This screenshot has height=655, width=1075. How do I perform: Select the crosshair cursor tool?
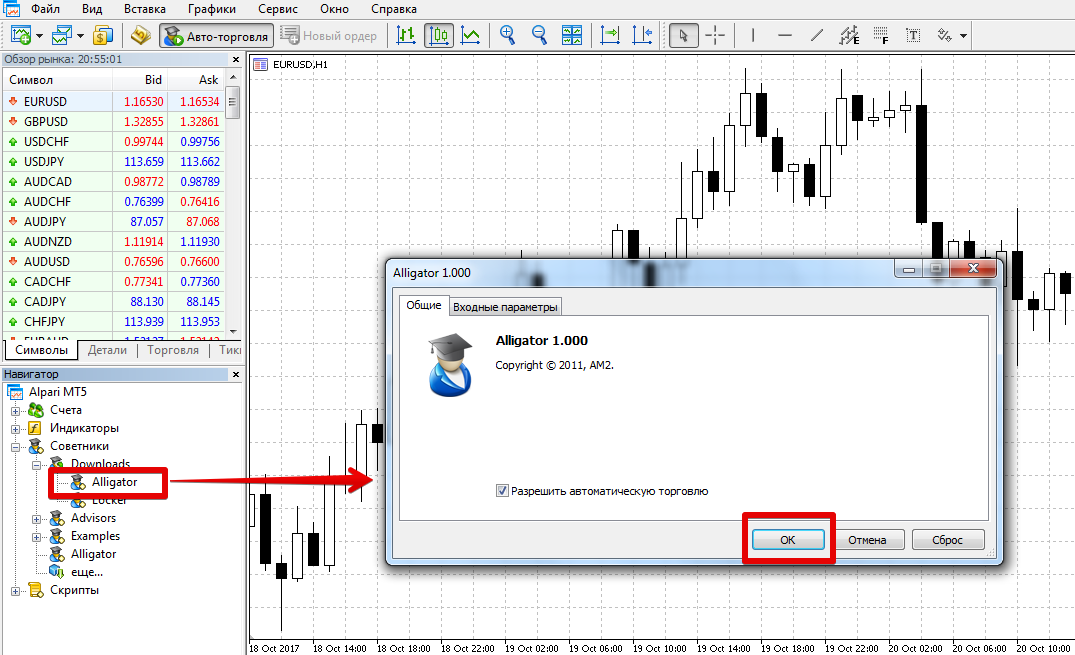click(716, 36)
